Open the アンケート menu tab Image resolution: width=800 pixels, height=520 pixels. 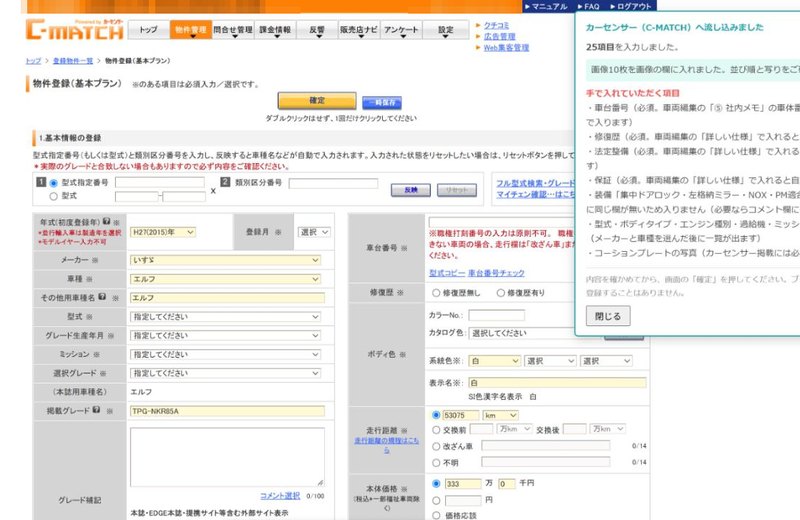[401, 30]
